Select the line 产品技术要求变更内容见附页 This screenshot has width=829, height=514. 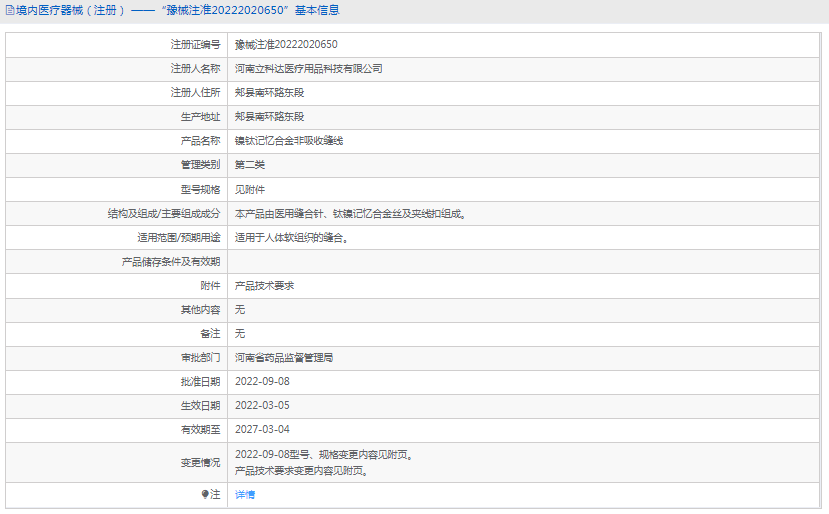click(301, 471)
